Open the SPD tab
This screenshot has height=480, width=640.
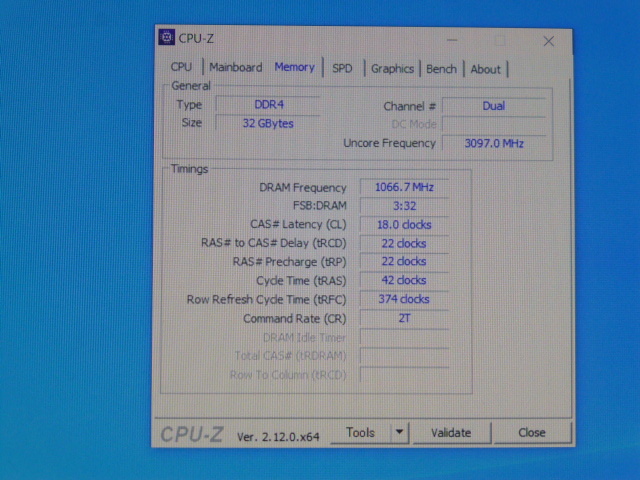[342, 68]
